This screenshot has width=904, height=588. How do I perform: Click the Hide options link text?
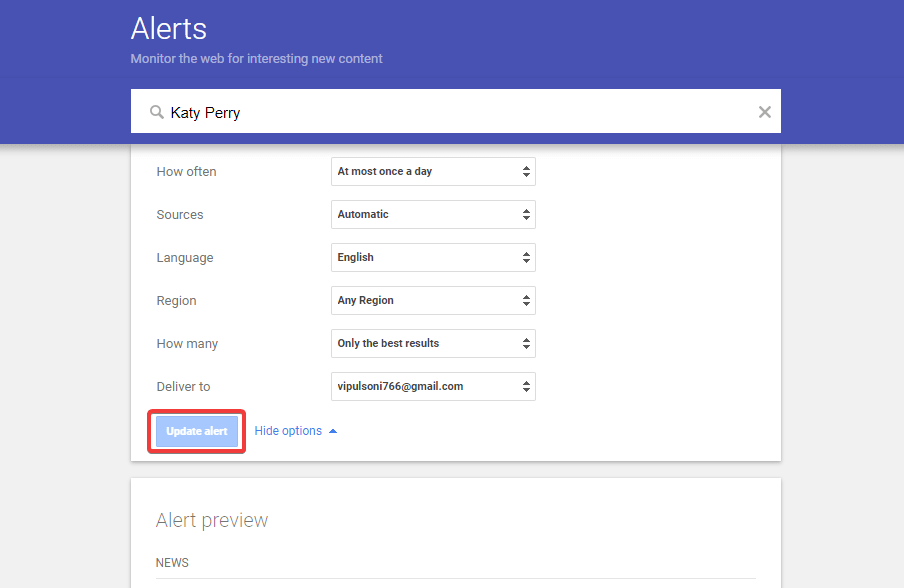(288, 431)
